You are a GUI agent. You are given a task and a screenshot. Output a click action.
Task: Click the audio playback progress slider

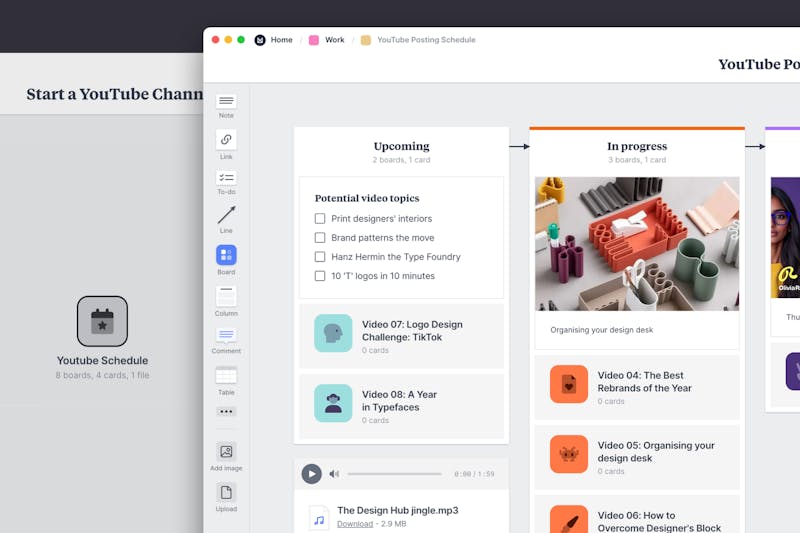click(x=394, y=474)
